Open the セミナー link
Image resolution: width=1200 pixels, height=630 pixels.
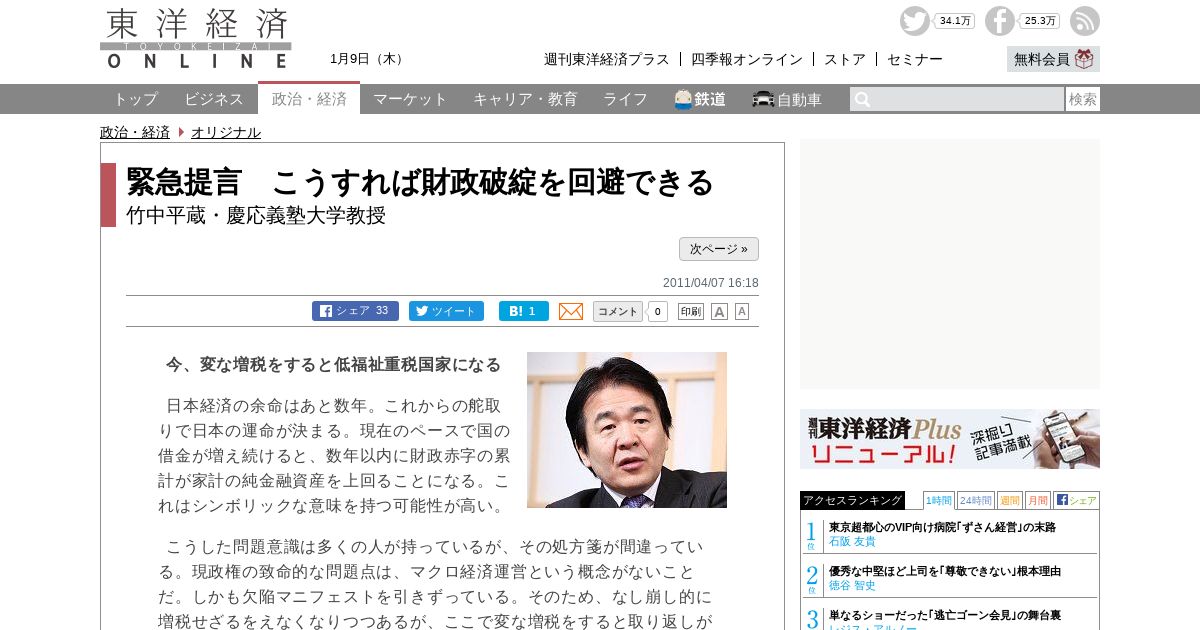915,59
